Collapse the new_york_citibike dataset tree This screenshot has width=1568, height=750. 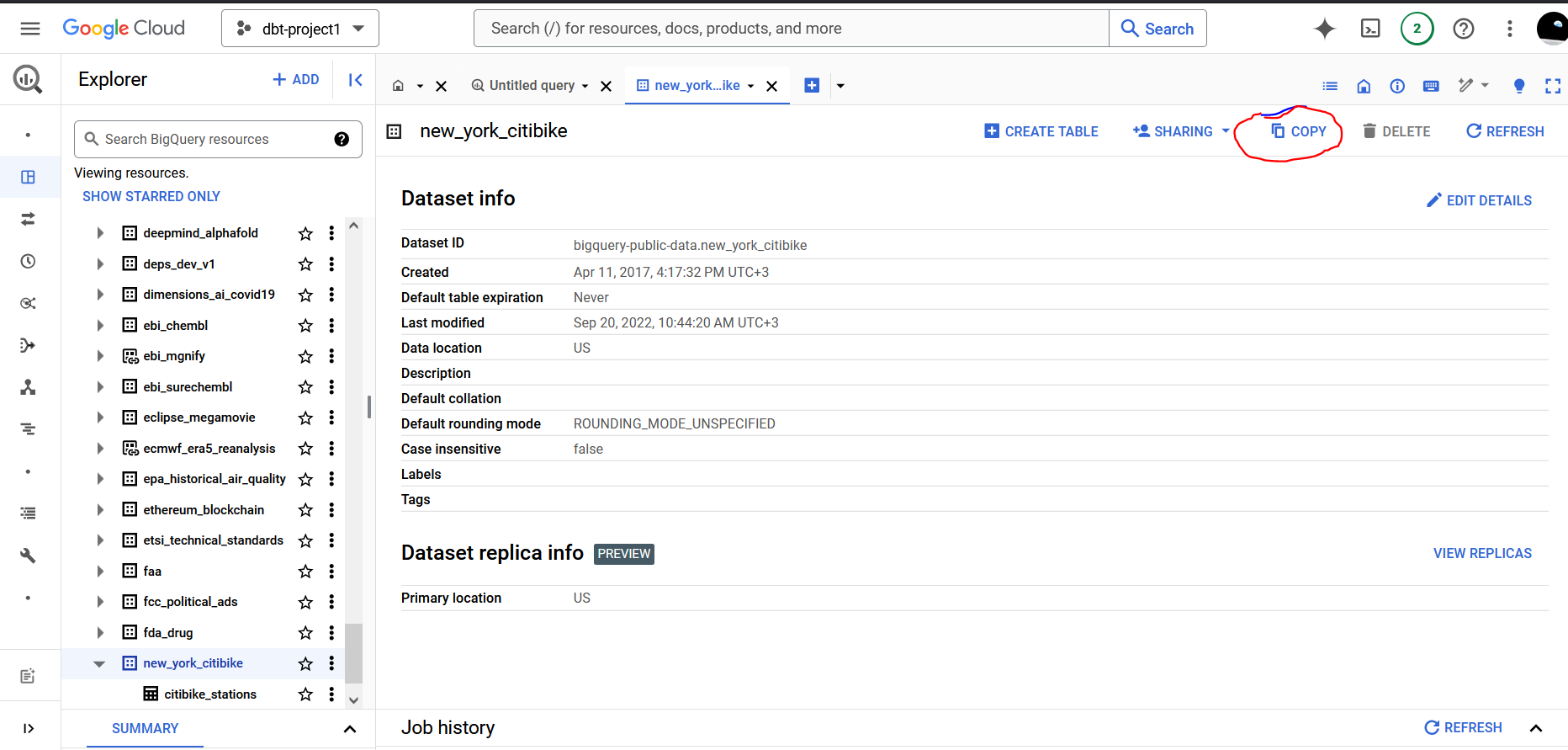[99, 664]
